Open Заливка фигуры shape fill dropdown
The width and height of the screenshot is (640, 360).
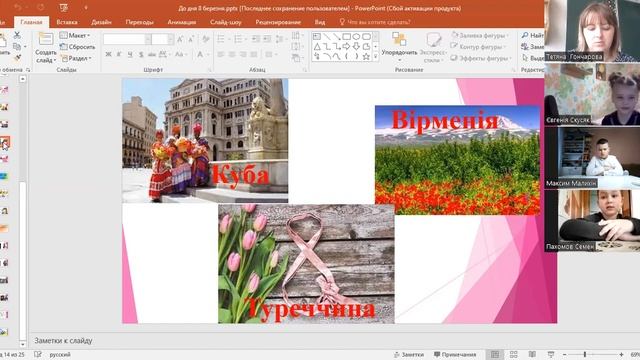[480, 36]
